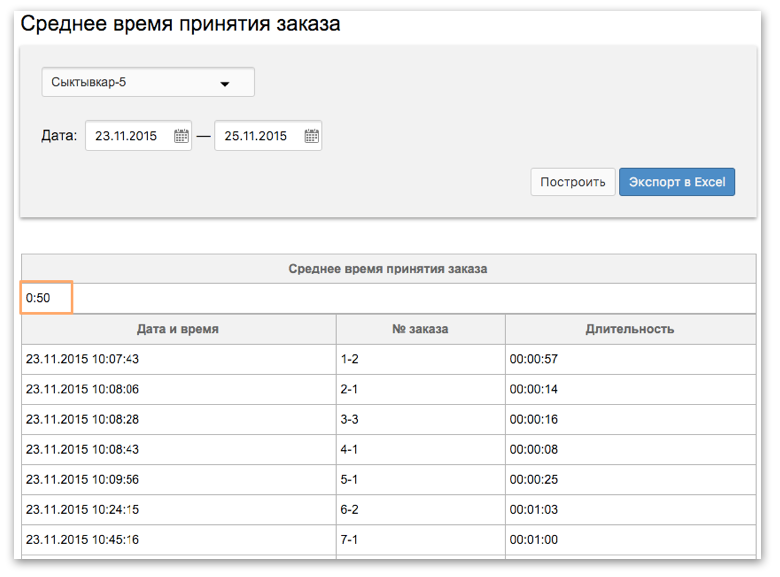
Task: Open calendar for end date 25.11.2015
Action: coord(311,136)
